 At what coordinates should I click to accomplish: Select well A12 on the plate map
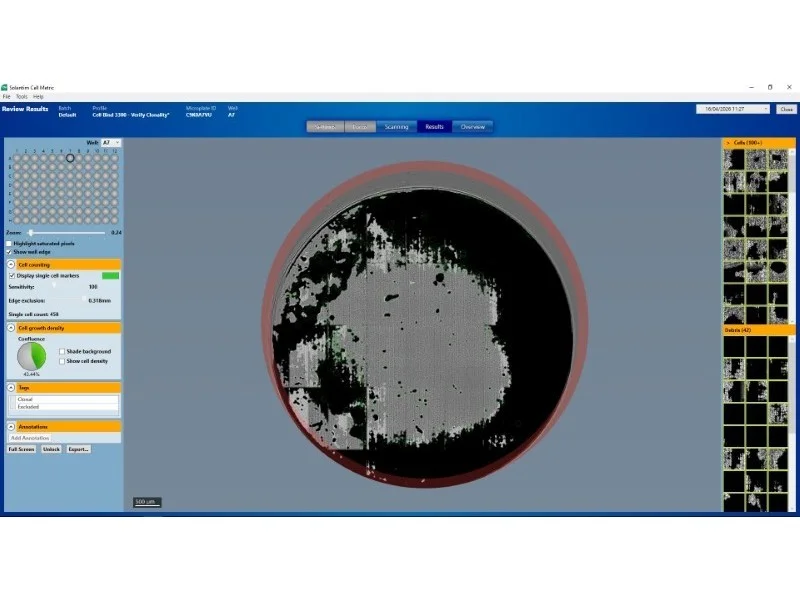point(114,158)
